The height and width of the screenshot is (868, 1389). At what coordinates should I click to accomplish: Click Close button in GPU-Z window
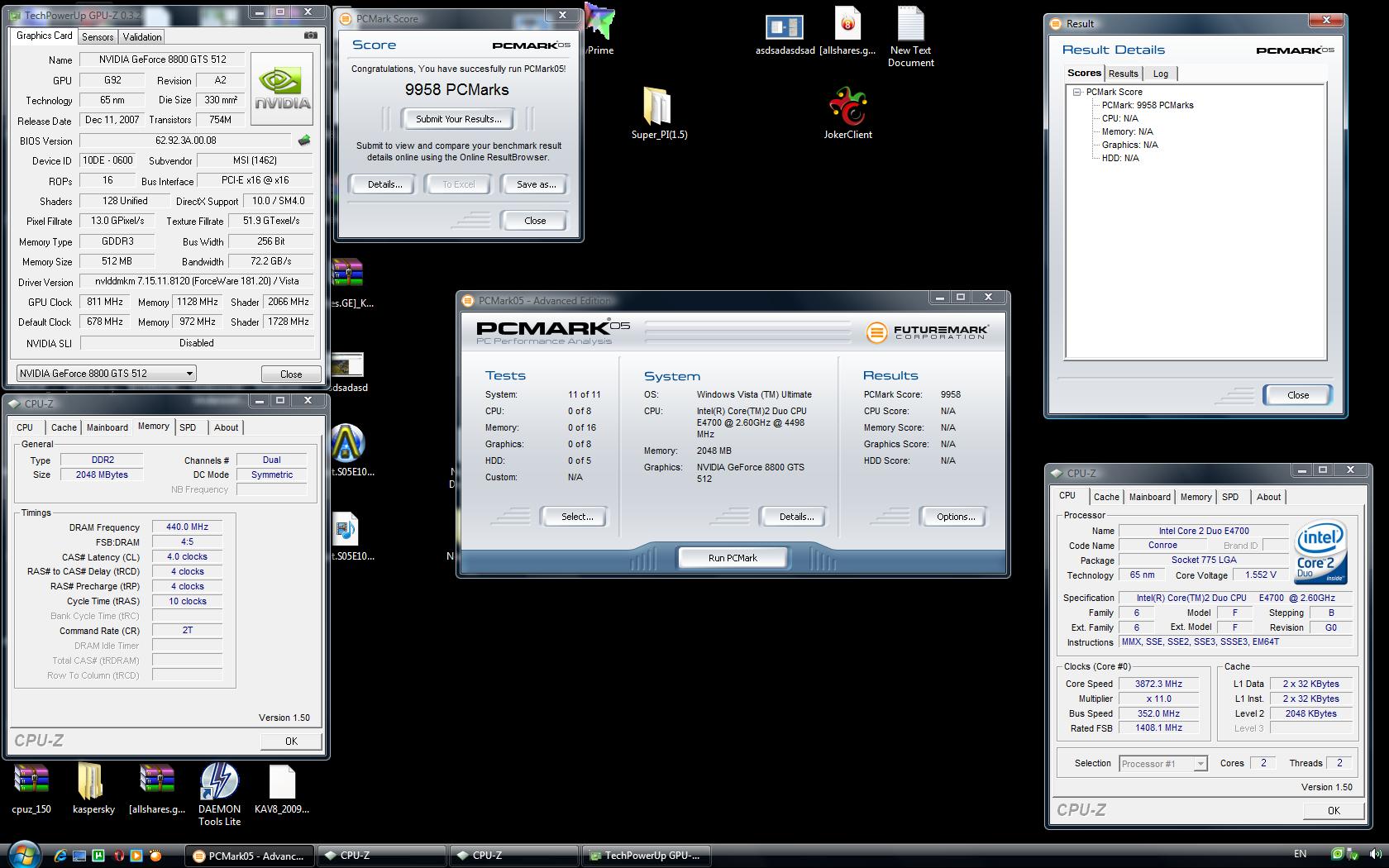tap(291, 374)
